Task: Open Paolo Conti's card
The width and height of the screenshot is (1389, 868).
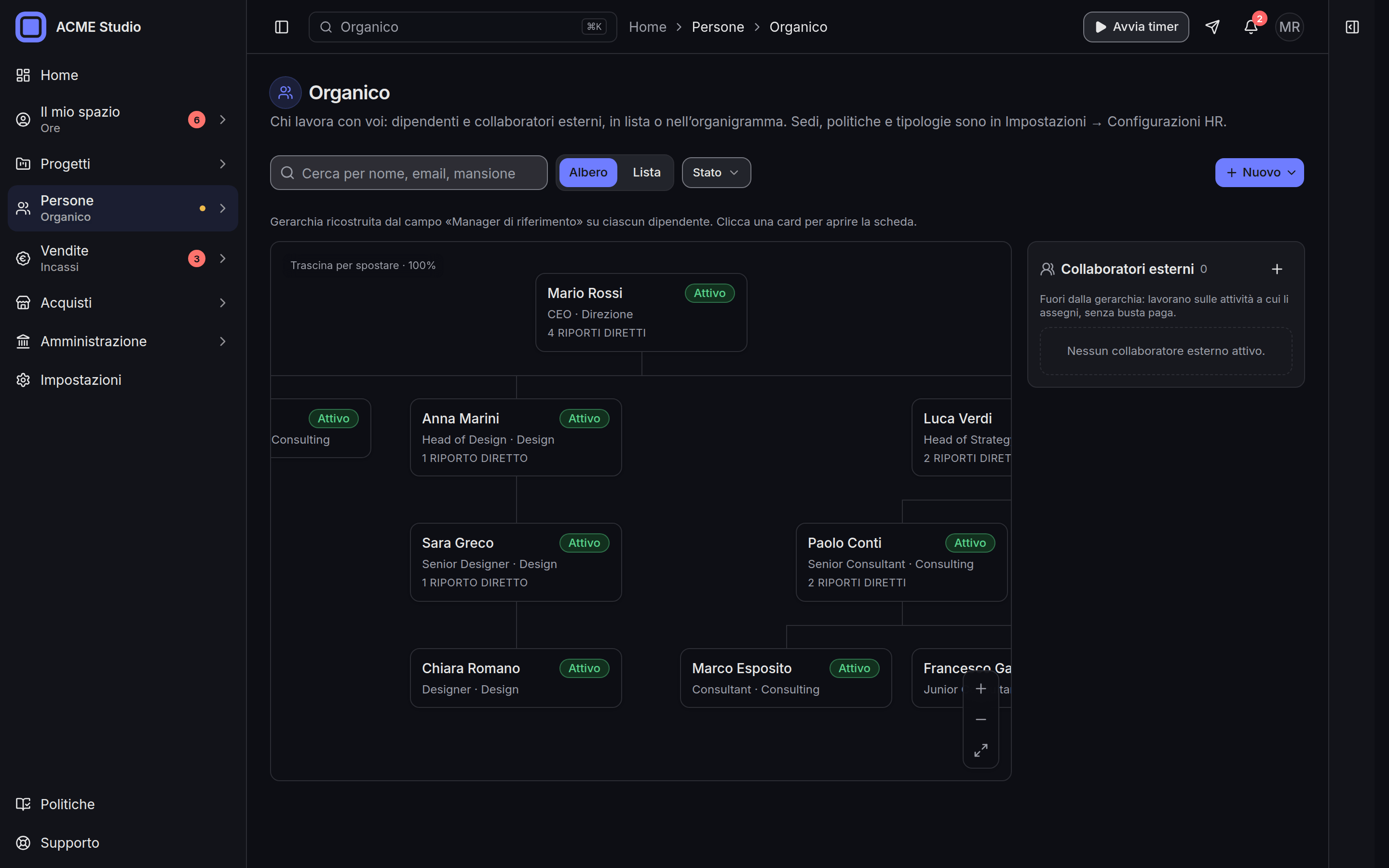Action: (901, 562)
